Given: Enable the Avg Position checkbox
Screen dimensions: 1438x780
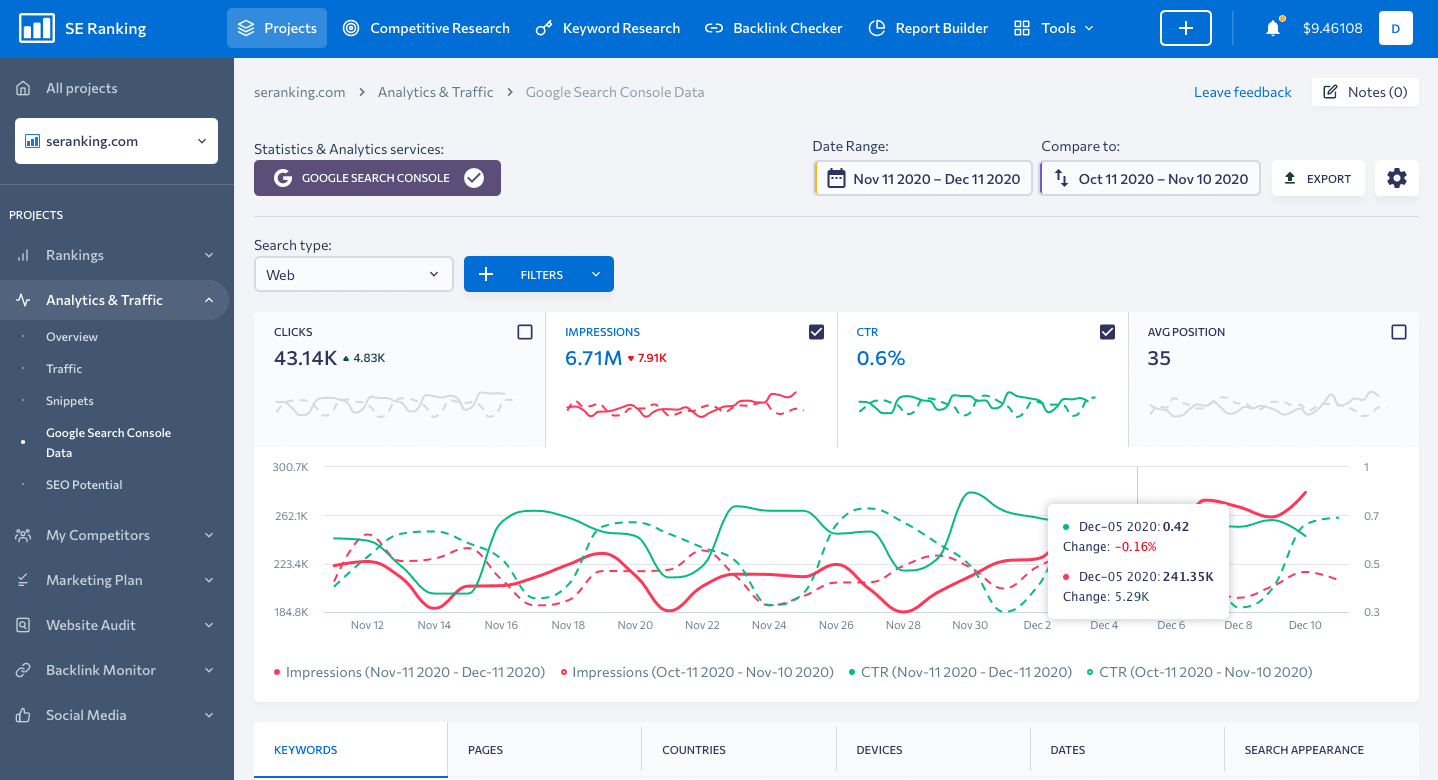Looking at the screenshot, I should click(1398, 332).
